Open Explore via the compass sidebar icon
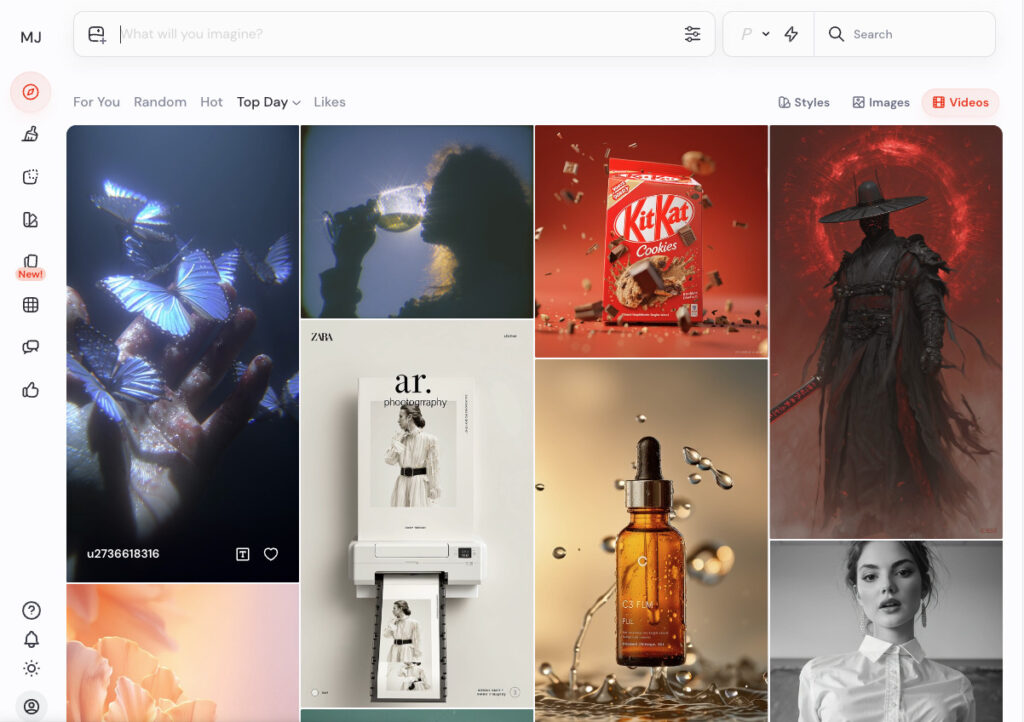 click(x=31, y=92)
